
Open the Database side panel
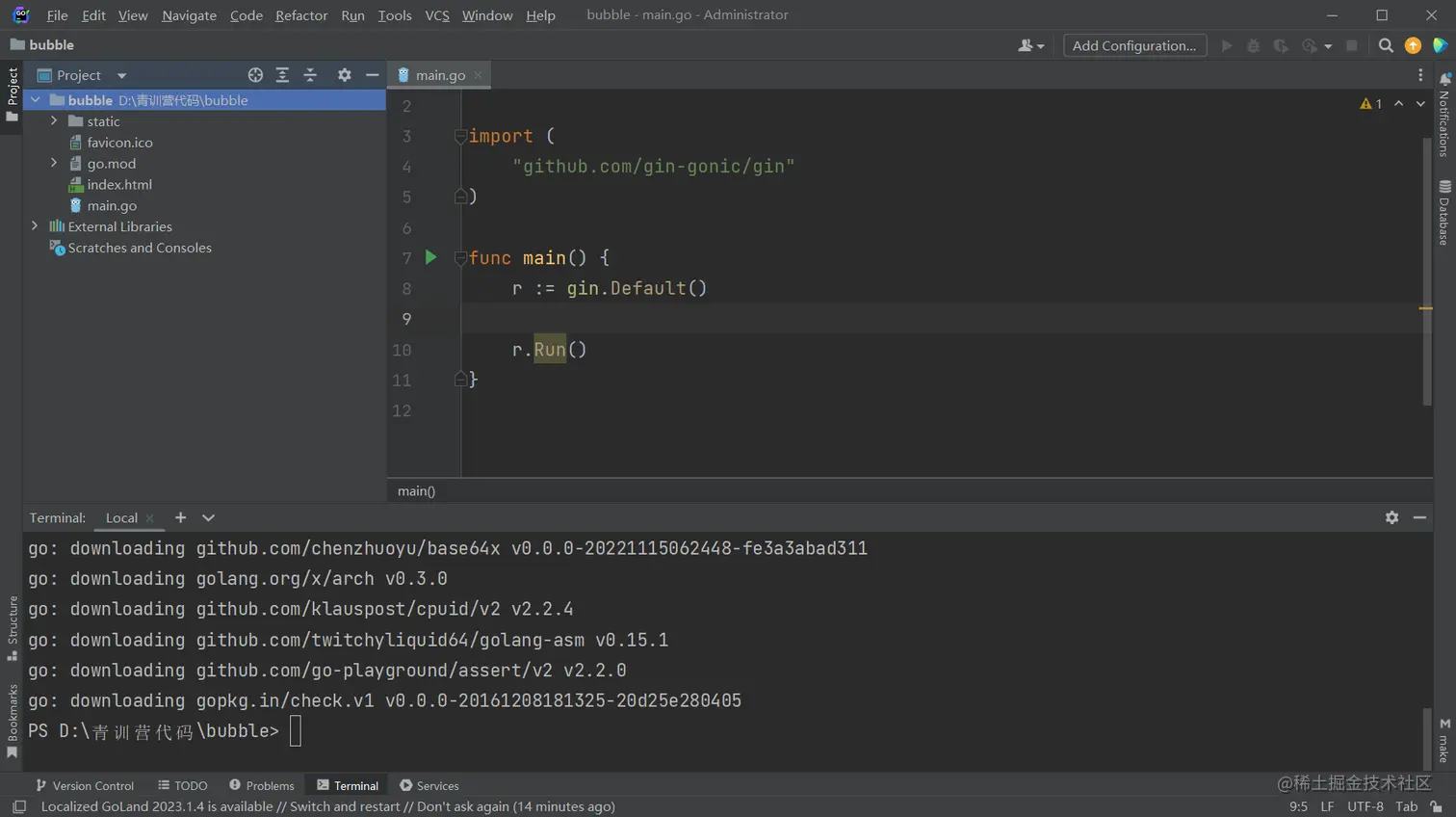click(x=1444, y=213)
